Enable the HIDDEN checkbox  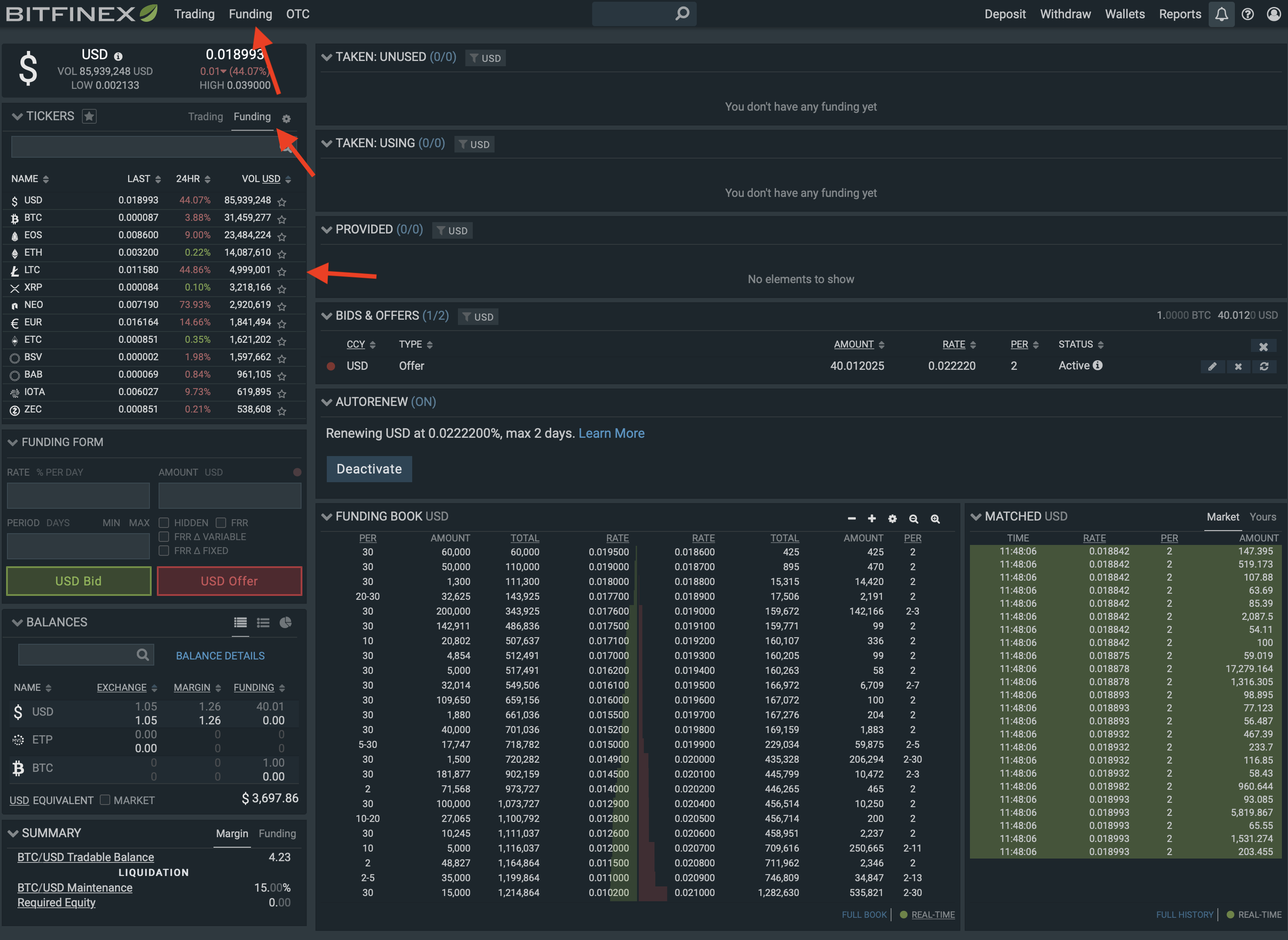[x=164, y=522]
